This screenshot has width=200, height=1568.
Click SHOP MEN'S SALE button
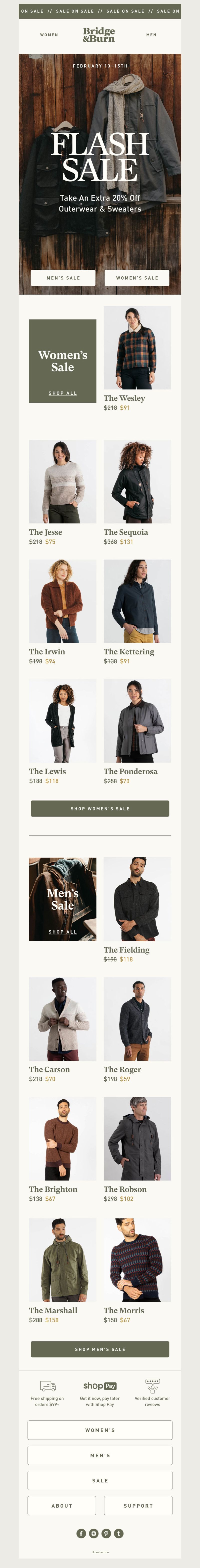[100, 1349]
